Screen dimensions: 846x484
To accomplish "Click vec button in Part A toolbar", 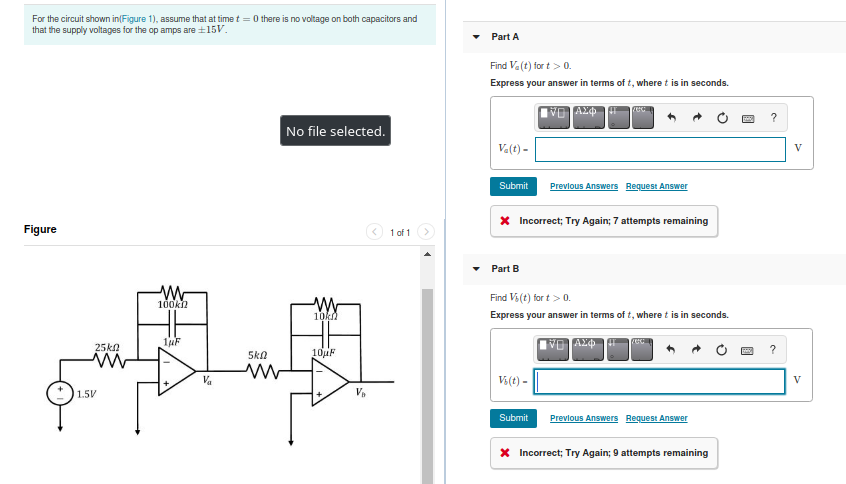I will (643, 117).
